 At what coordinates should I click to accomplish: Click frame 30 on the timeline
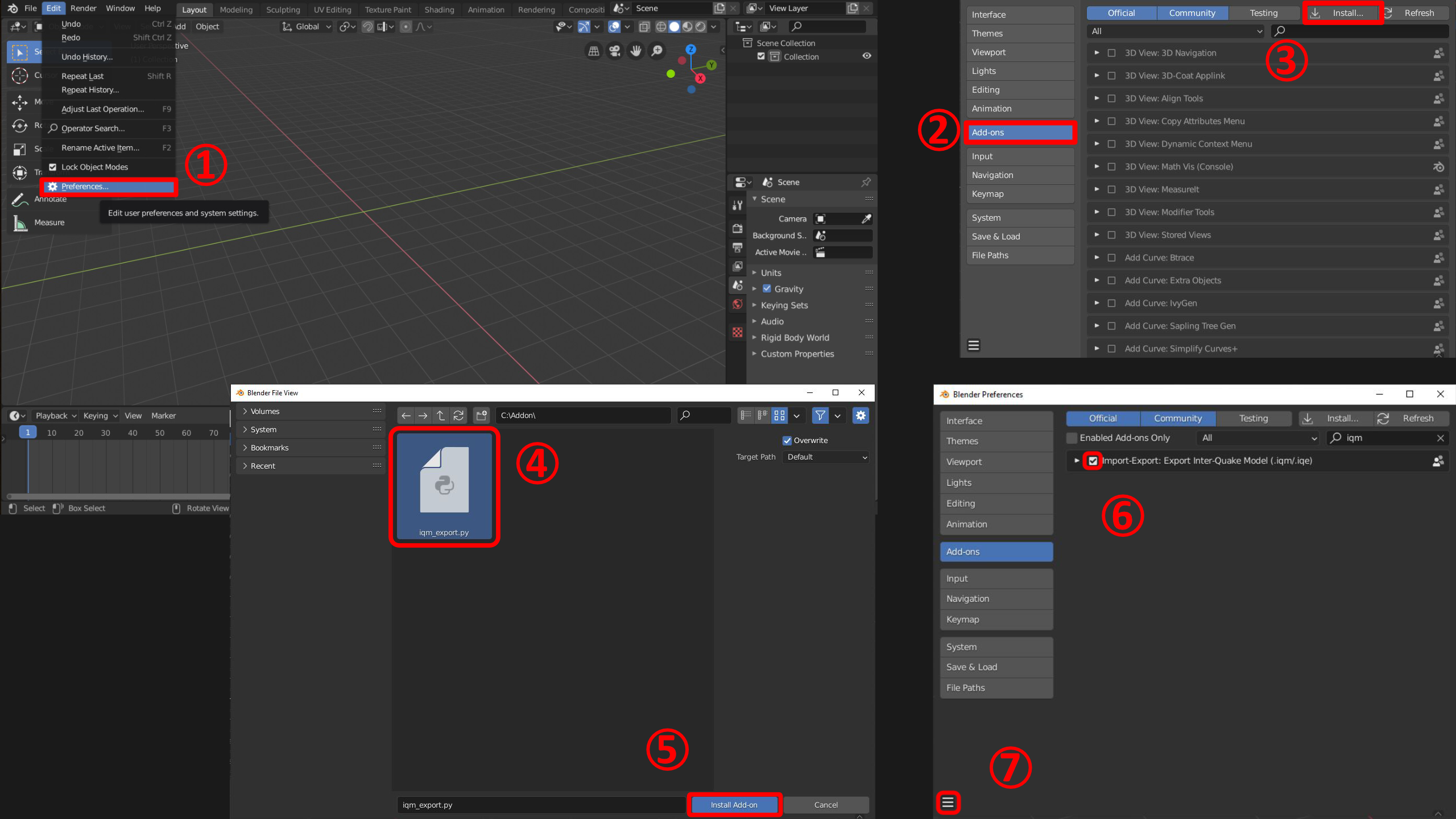pos(106,433)
